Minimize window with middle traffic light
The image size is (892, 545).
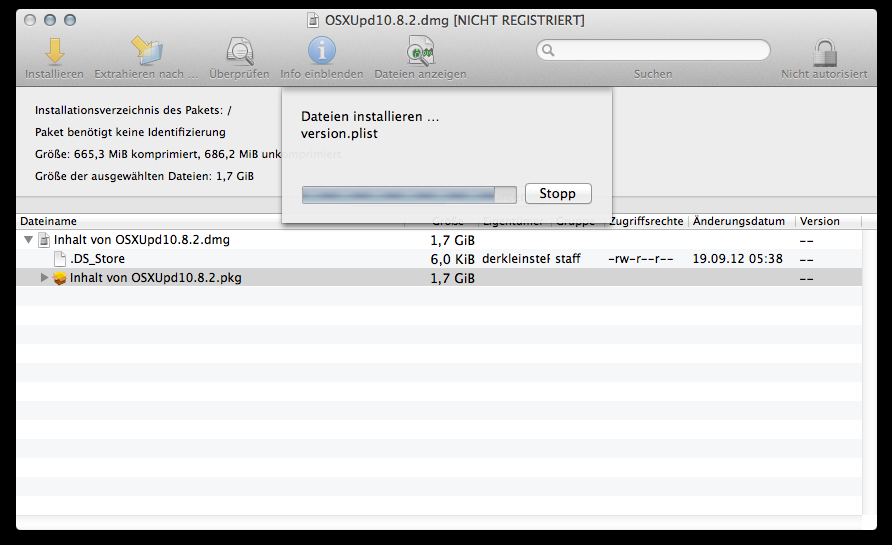click(x=50, y=20)
